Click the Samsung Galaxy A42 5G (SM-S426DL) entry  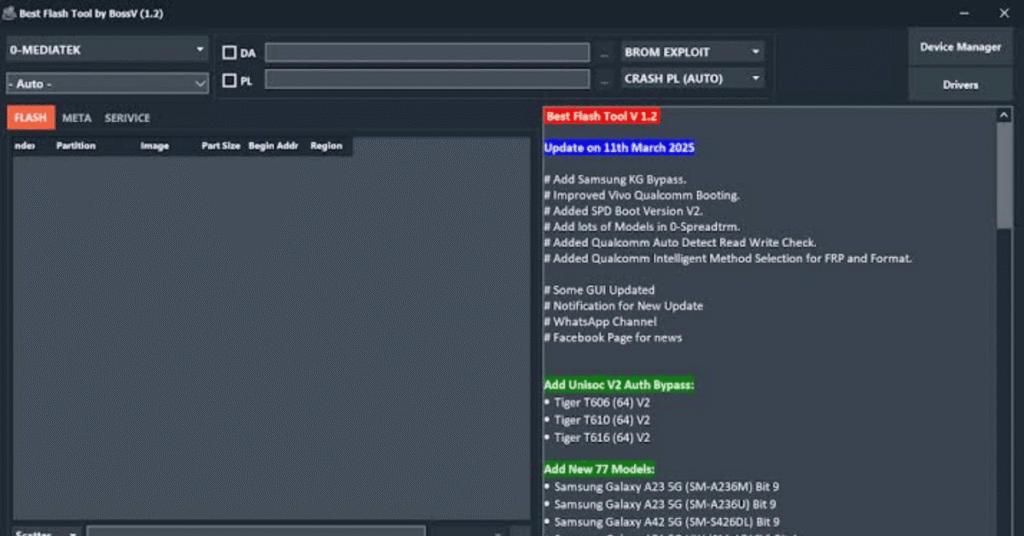[x=662, y=522]
